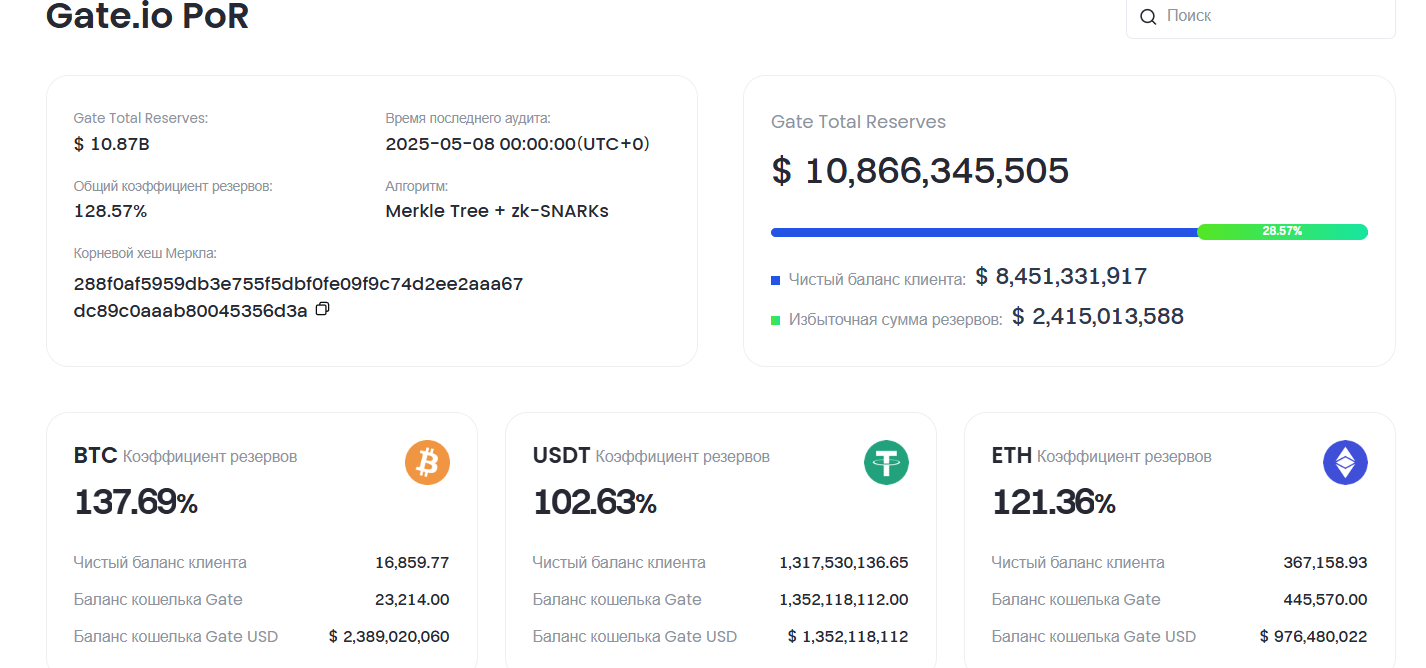Click the green legend square for excess reserves

click(x=775, y=321)
